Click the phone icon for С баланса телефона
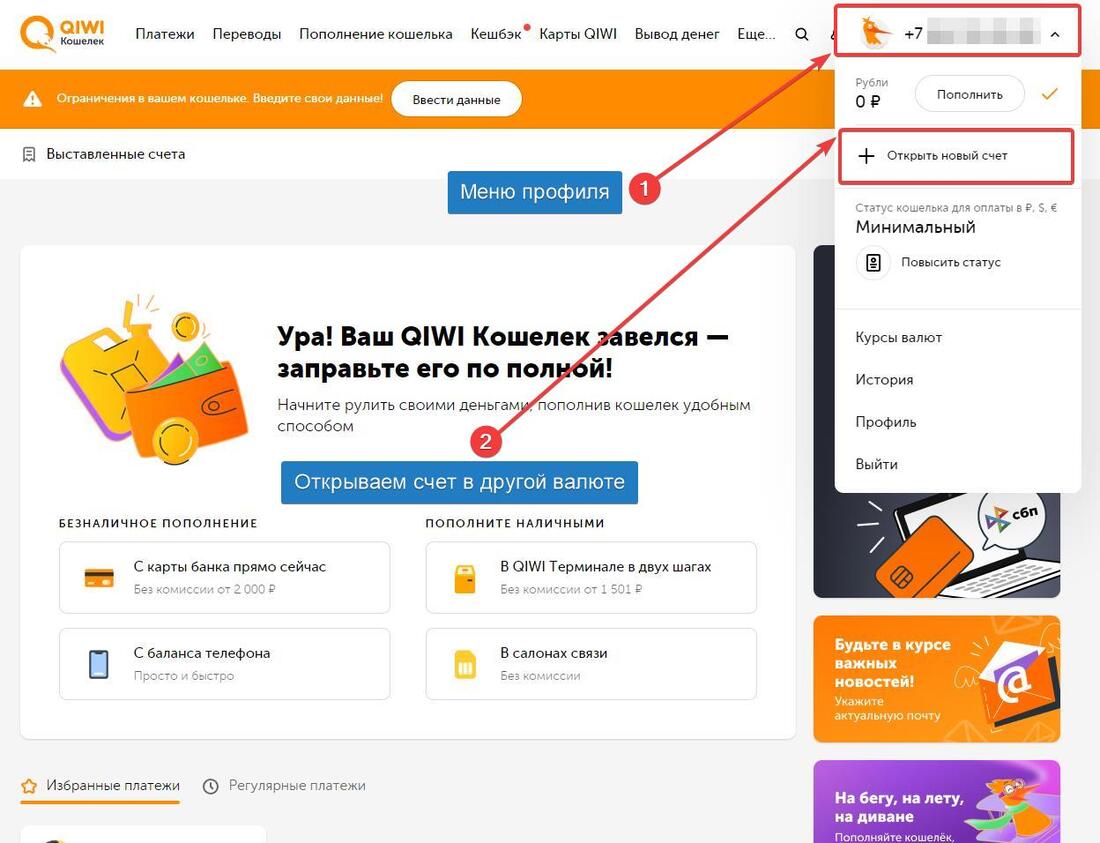Screen dimensions: 1100x843 pyautogui.click(x=99, y=664)
